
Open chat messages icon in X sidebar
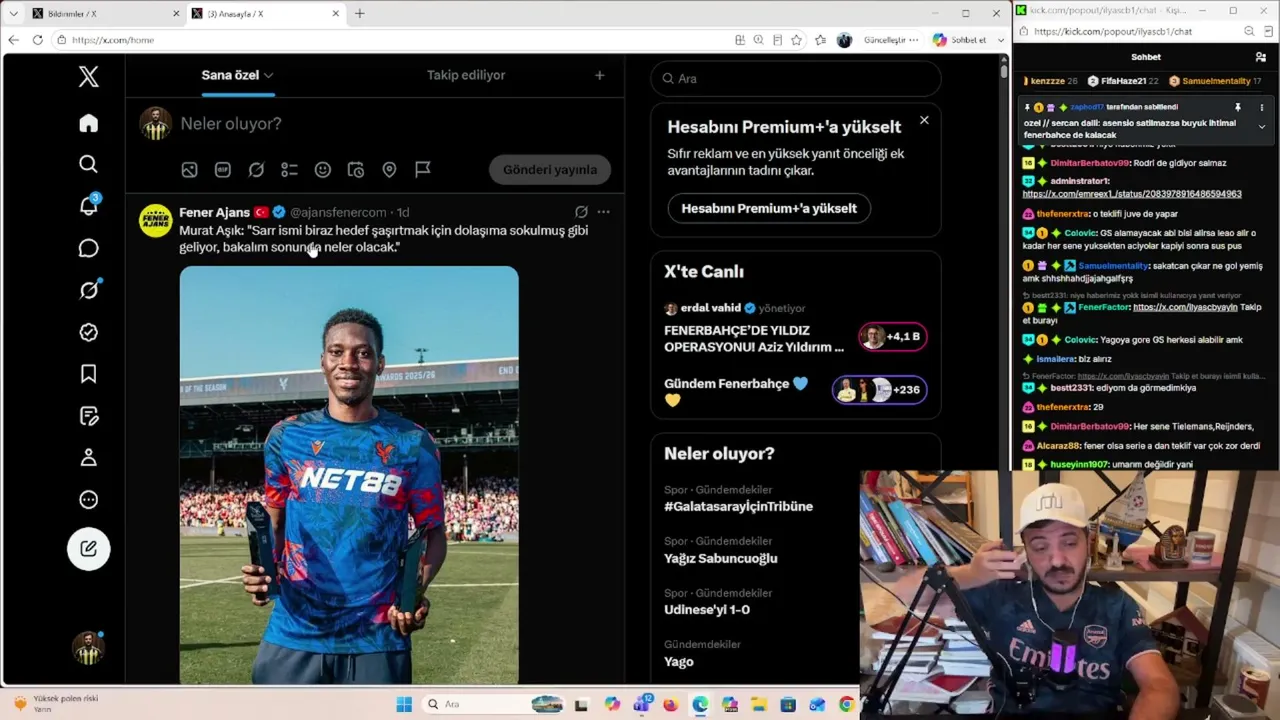[89, 248]
